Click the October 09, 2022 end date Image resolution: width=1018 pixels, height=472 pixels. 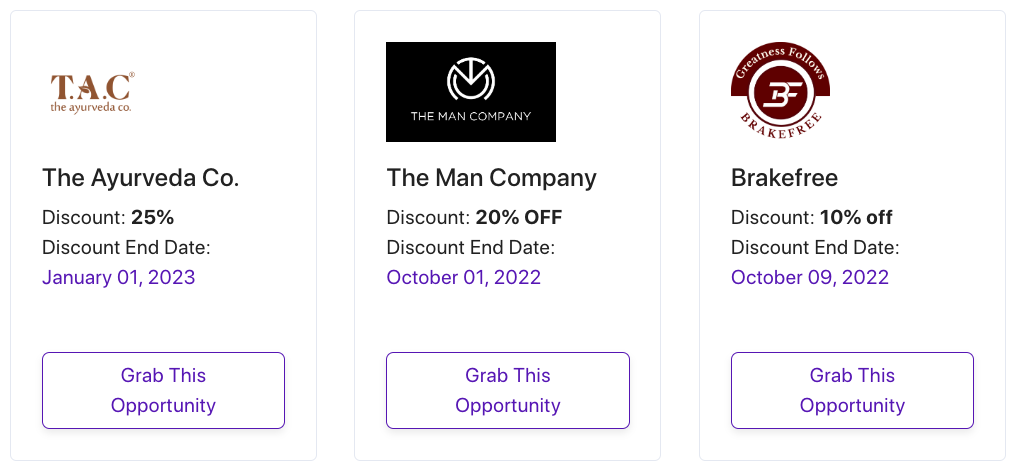coord(810,277)
